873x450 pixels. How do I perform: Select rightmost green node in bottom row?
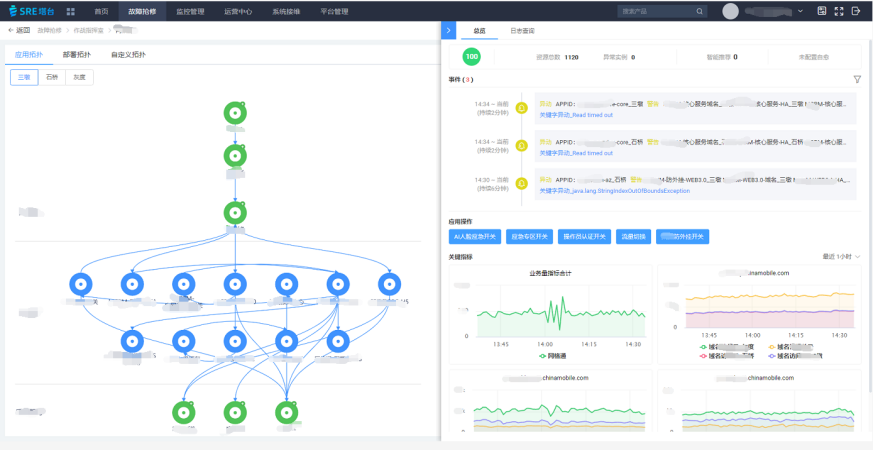[286, 412]
